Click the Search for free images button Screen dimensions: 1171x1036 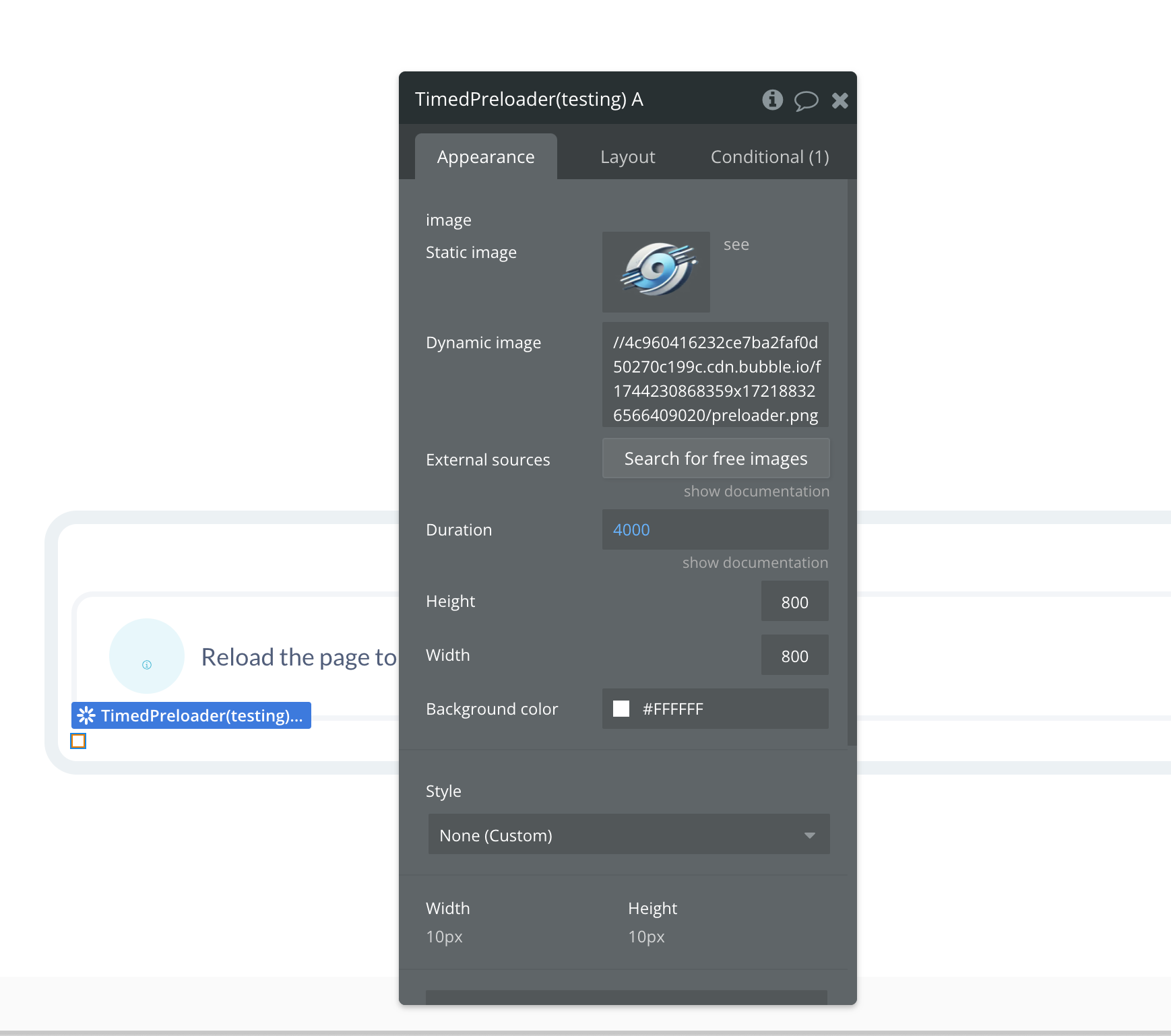(716, 459)
